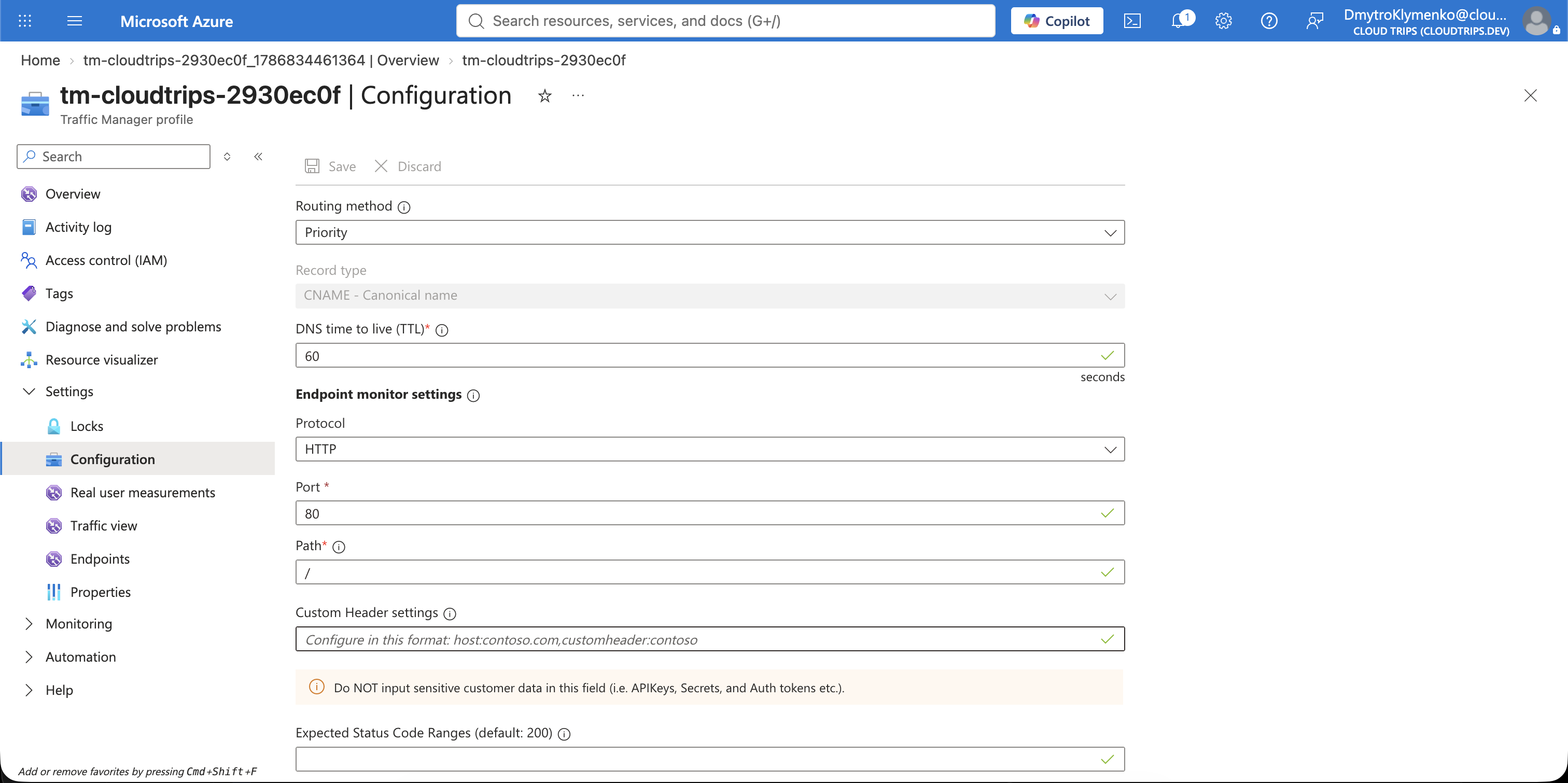Open portal settings gear
The width and height of the screenshot is (1568, 783).
(x=1224, y=21)
